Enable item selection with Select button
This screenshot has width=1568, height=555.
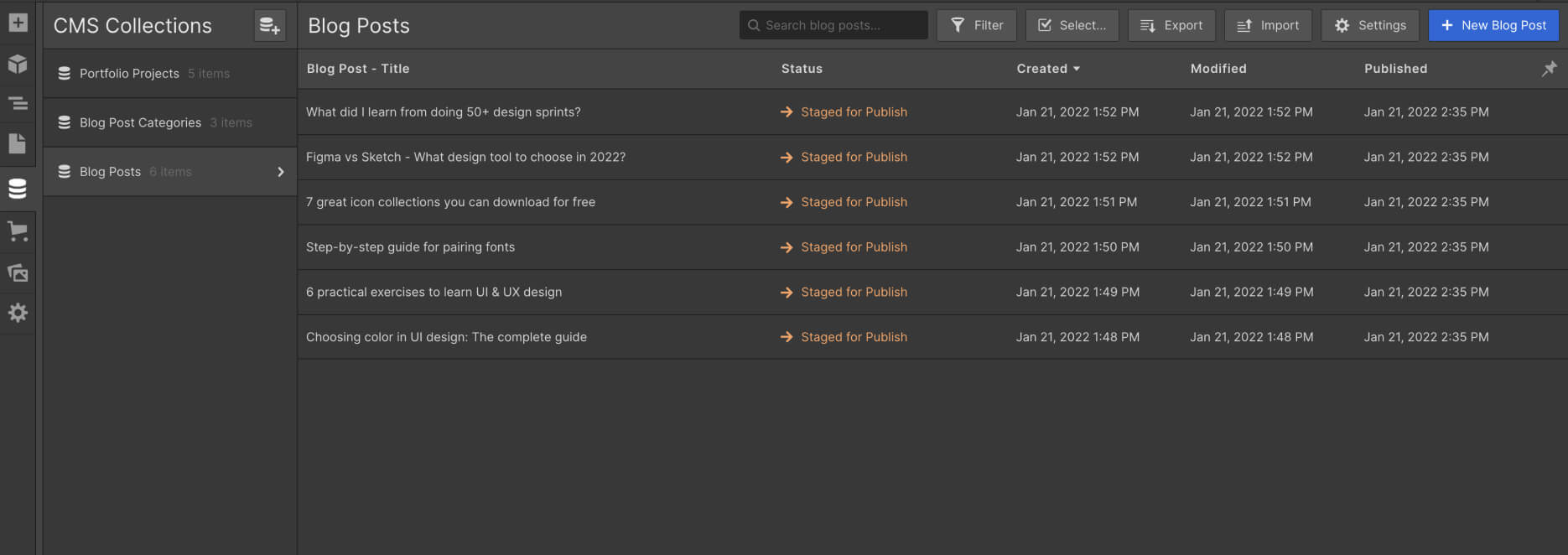1072,26
